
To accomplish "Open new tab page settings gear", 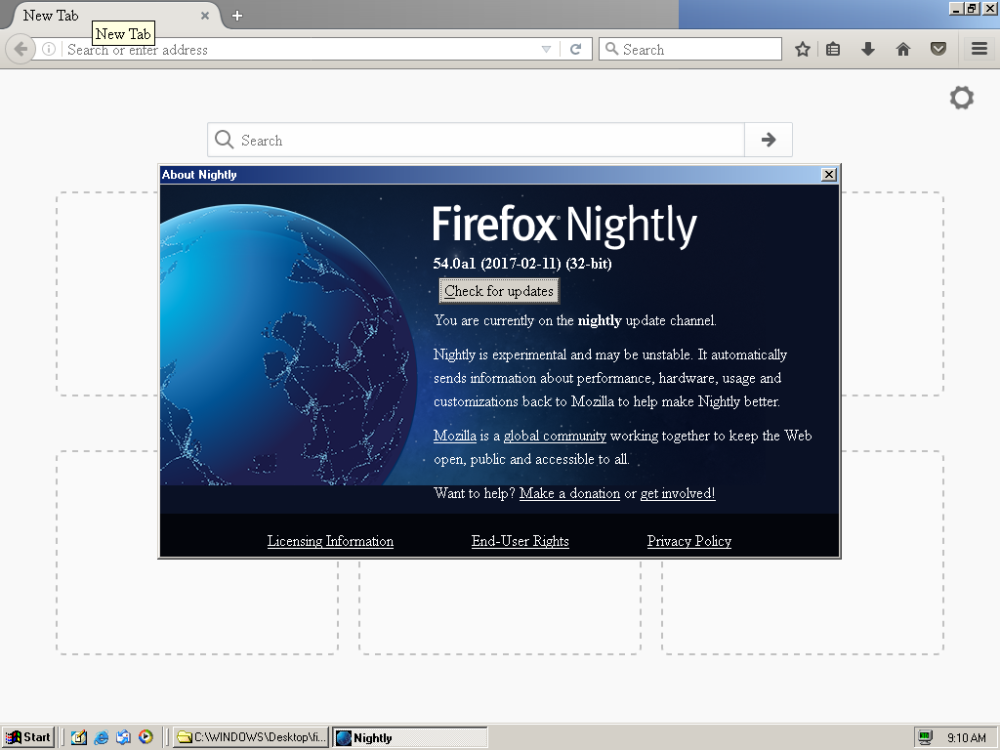I will tap(961, 97).
